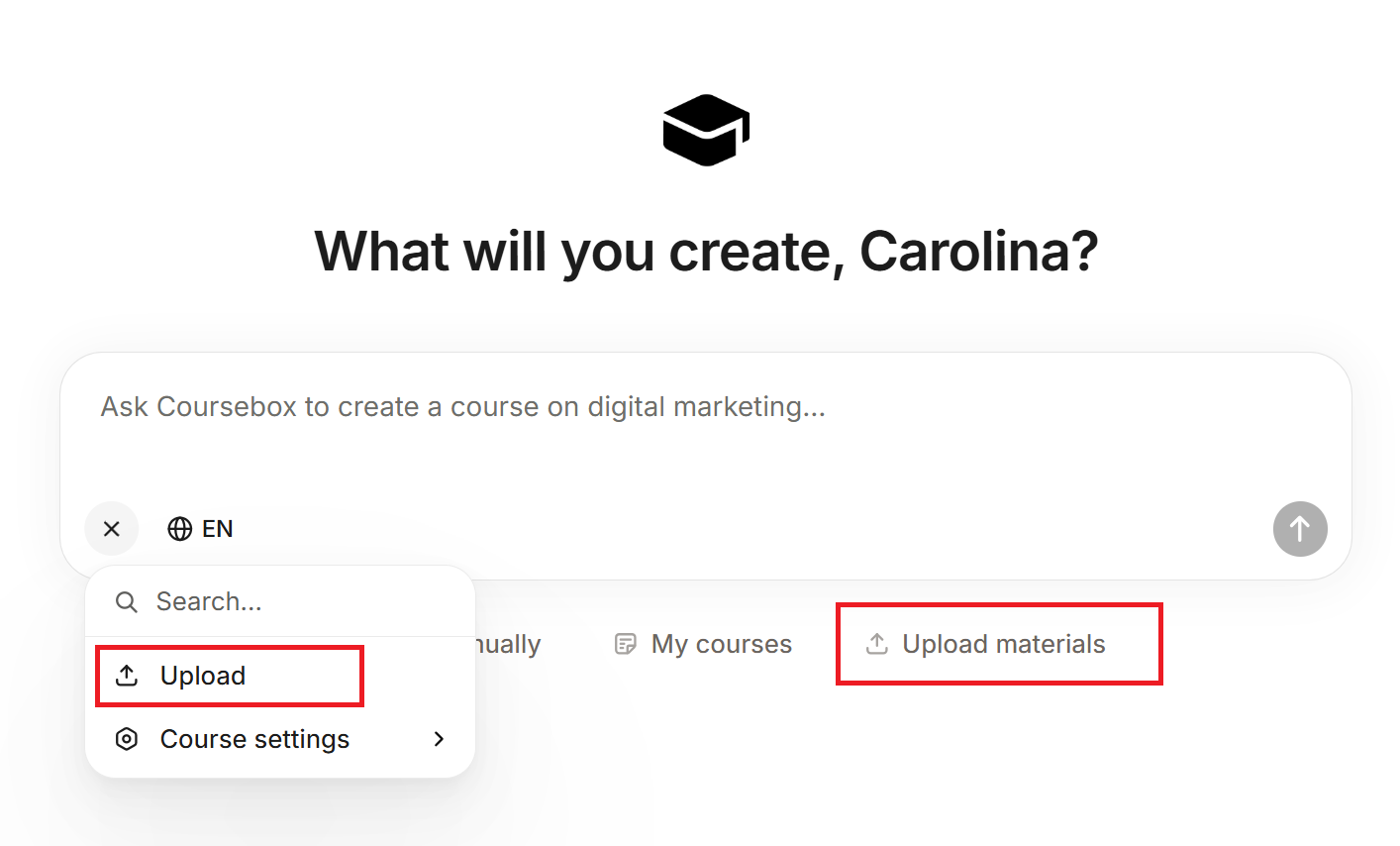The image size is (1400, 846).
Task: Click the 'What will you create, Carolina?' heading
Action: pyautogui.click(x=706, y=252)
